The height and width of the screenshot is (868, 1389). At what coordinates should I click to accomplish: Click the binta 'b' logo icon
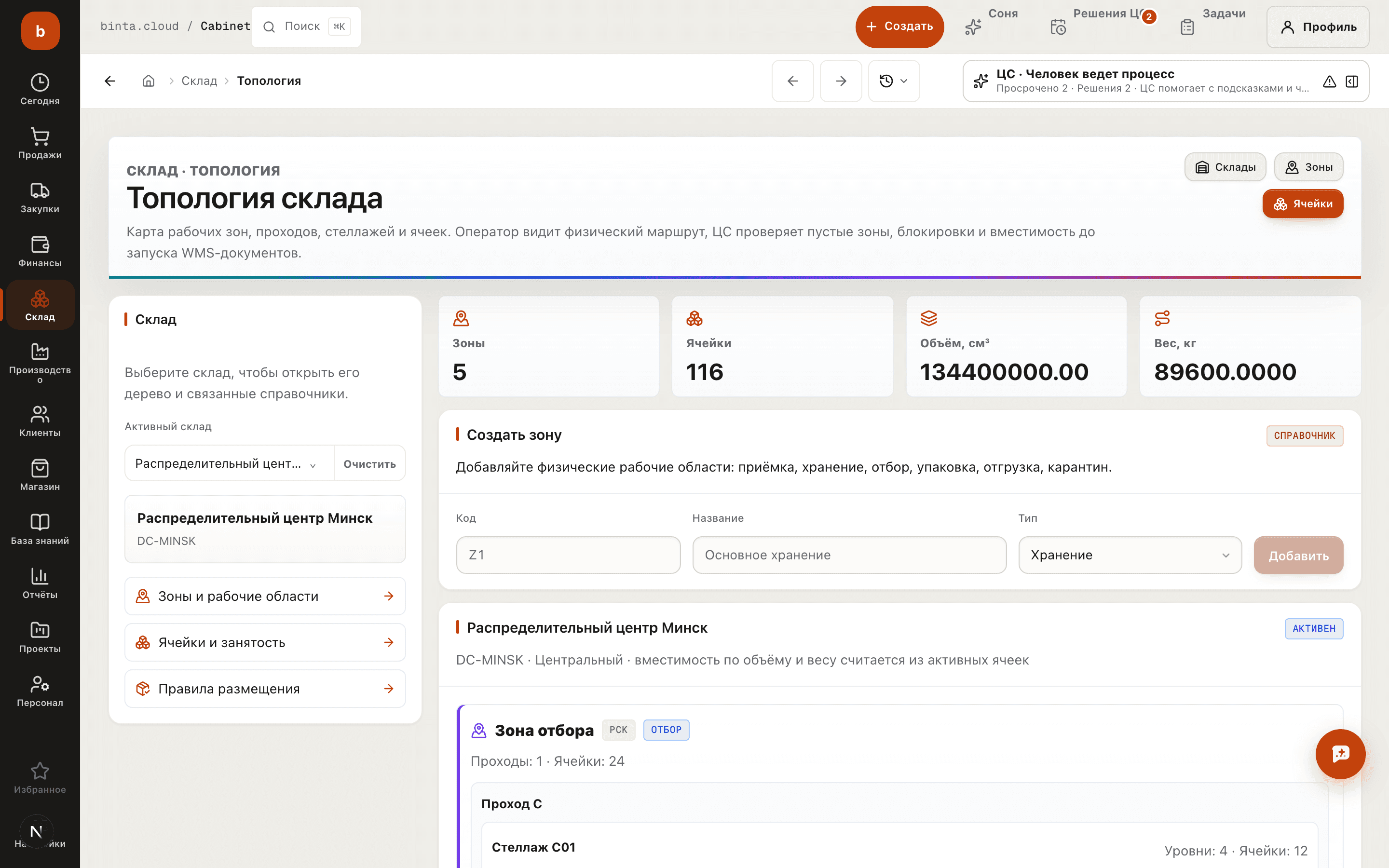(40, 30)
